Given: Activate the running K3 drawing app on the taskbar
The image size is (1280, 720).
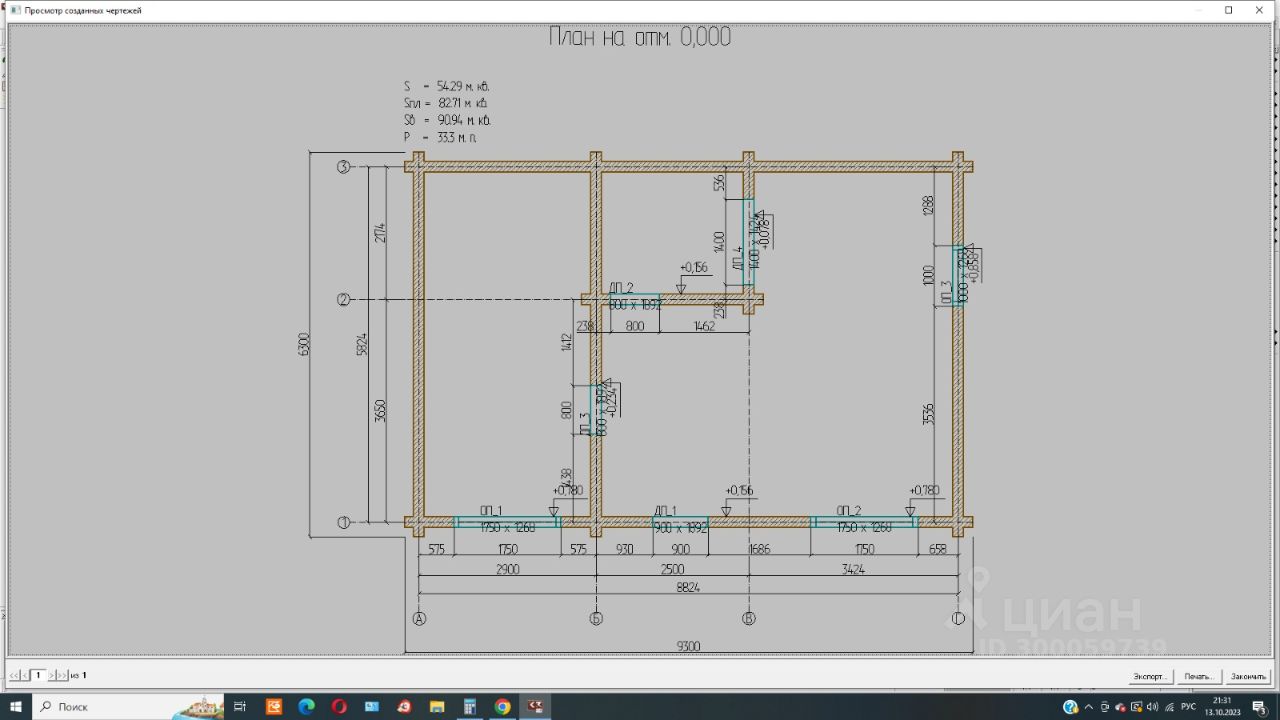Looking at the screenshot, I should point(536,707).
